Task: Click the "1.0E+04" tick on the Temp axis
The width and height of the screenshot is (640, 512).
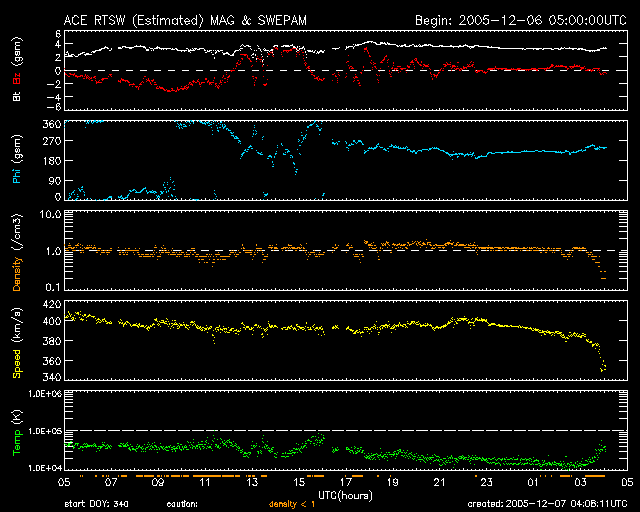Action: (45, 468)
